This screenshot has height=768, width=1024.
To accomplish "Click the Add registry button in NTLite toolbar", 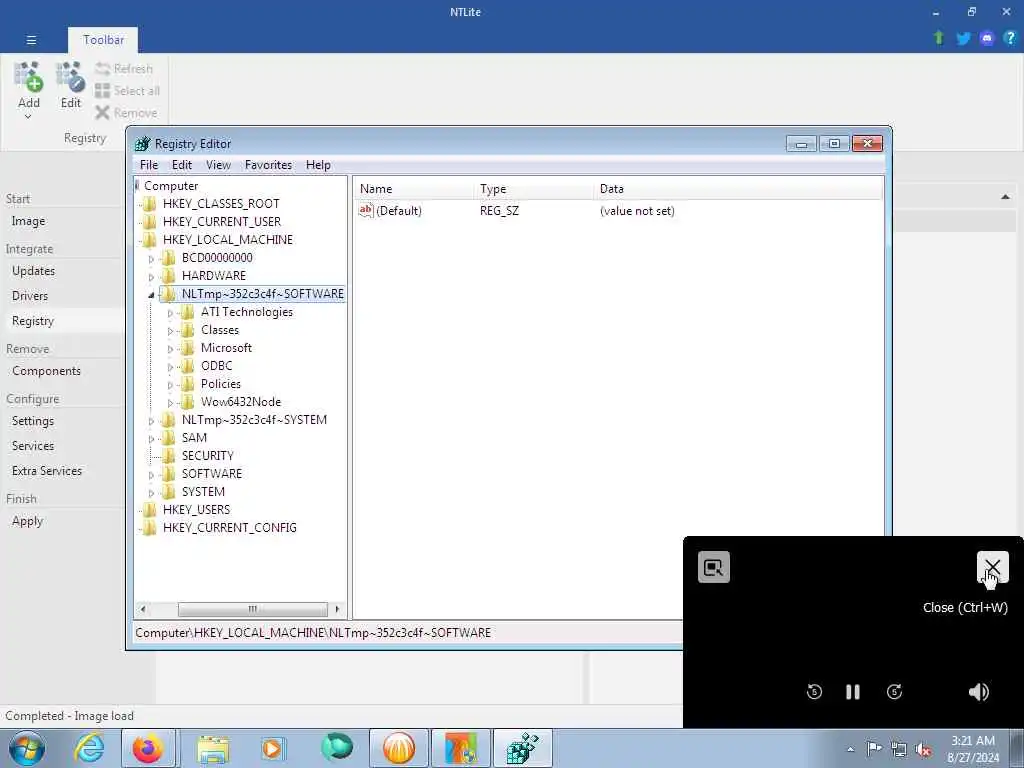I will coord(29,89).
